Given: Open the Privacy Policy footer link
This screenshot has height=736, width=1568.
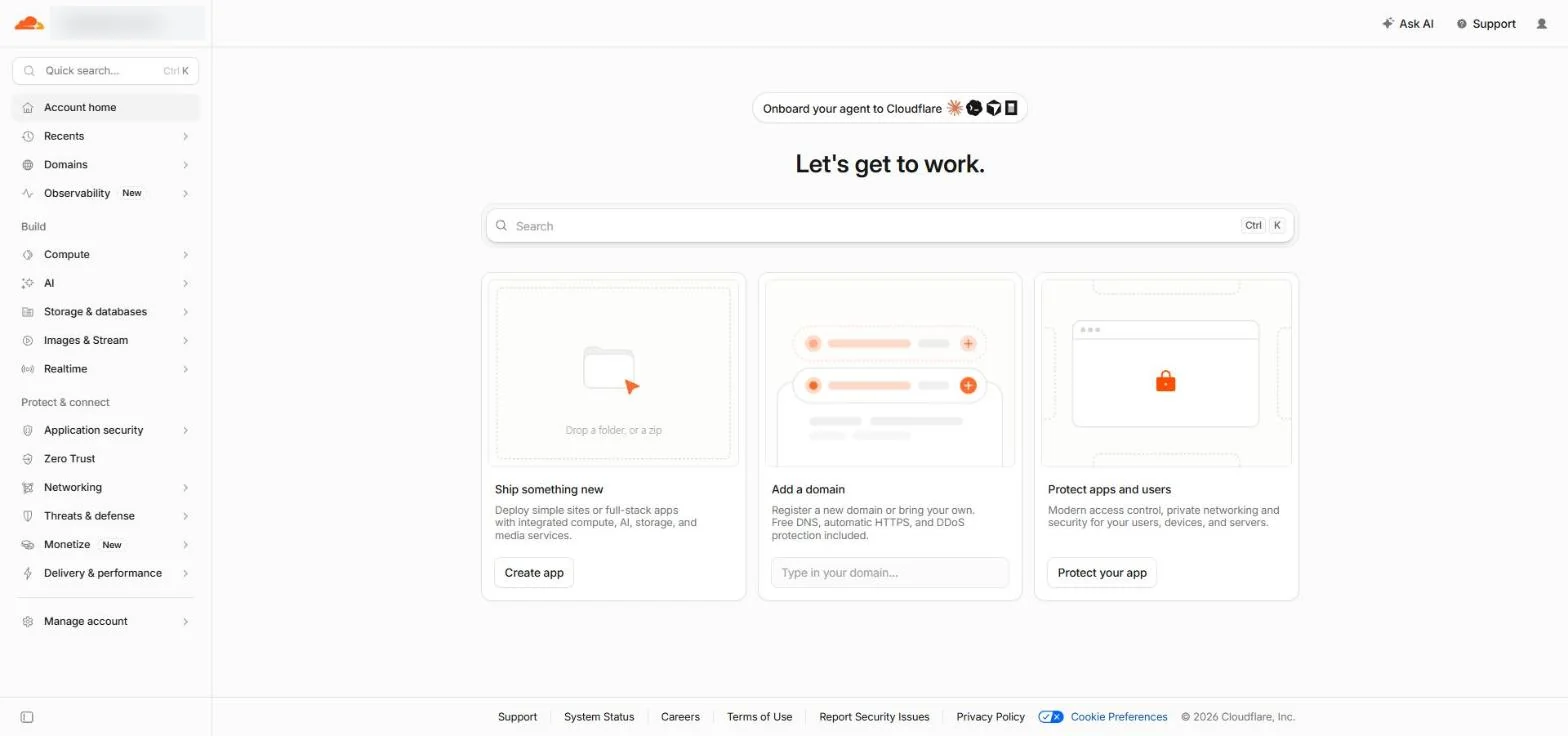Looking at the screenshot, I should tap(990, 717).
